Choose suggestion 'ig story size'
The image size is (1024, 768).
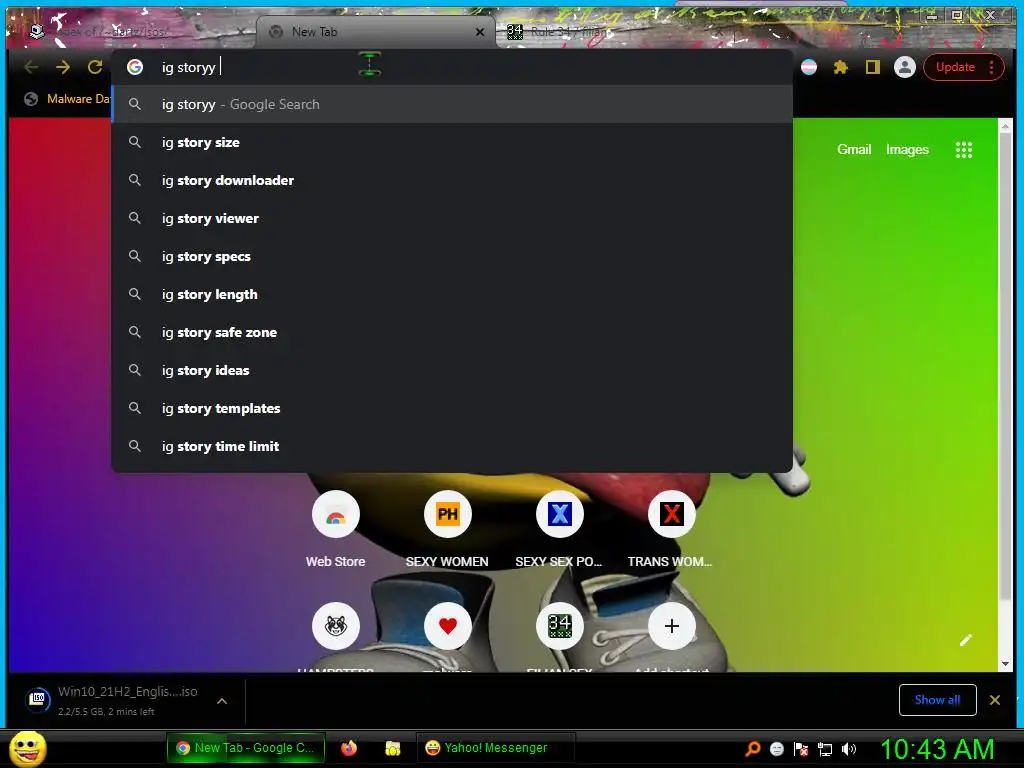(452, 142)
